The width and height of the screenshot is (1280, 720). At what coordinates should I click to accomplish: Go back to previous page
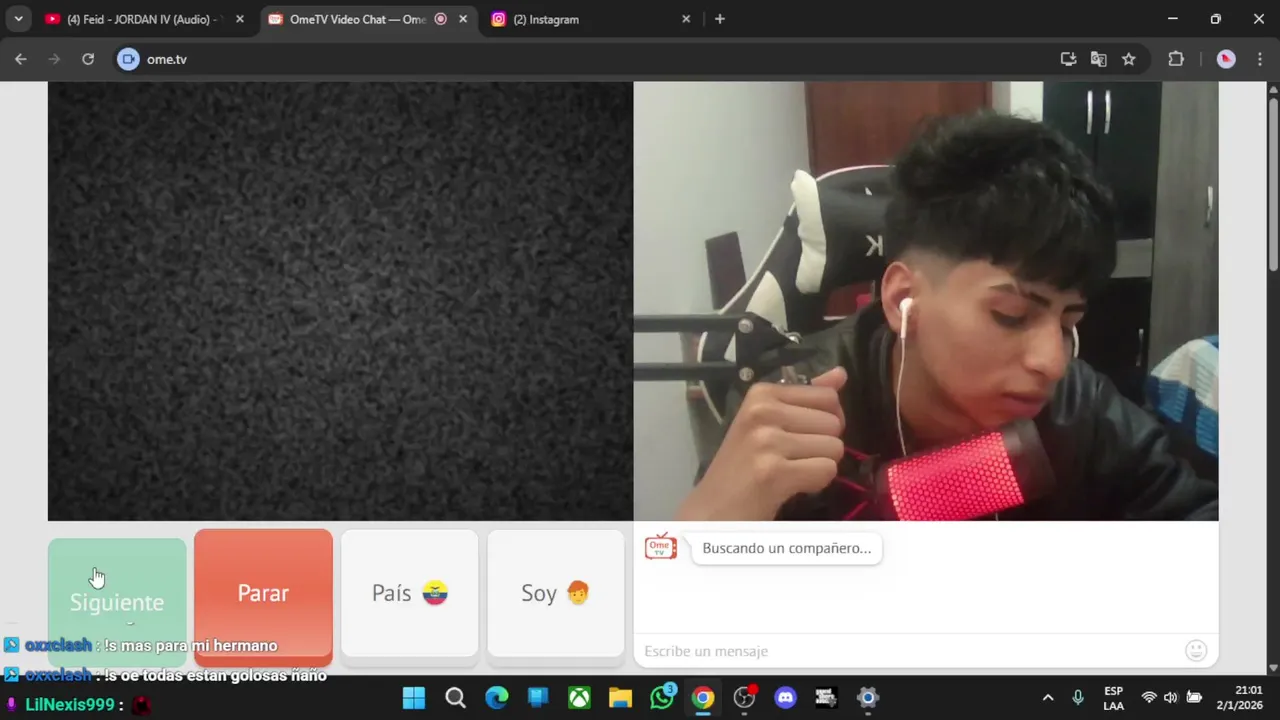(21, 59)
